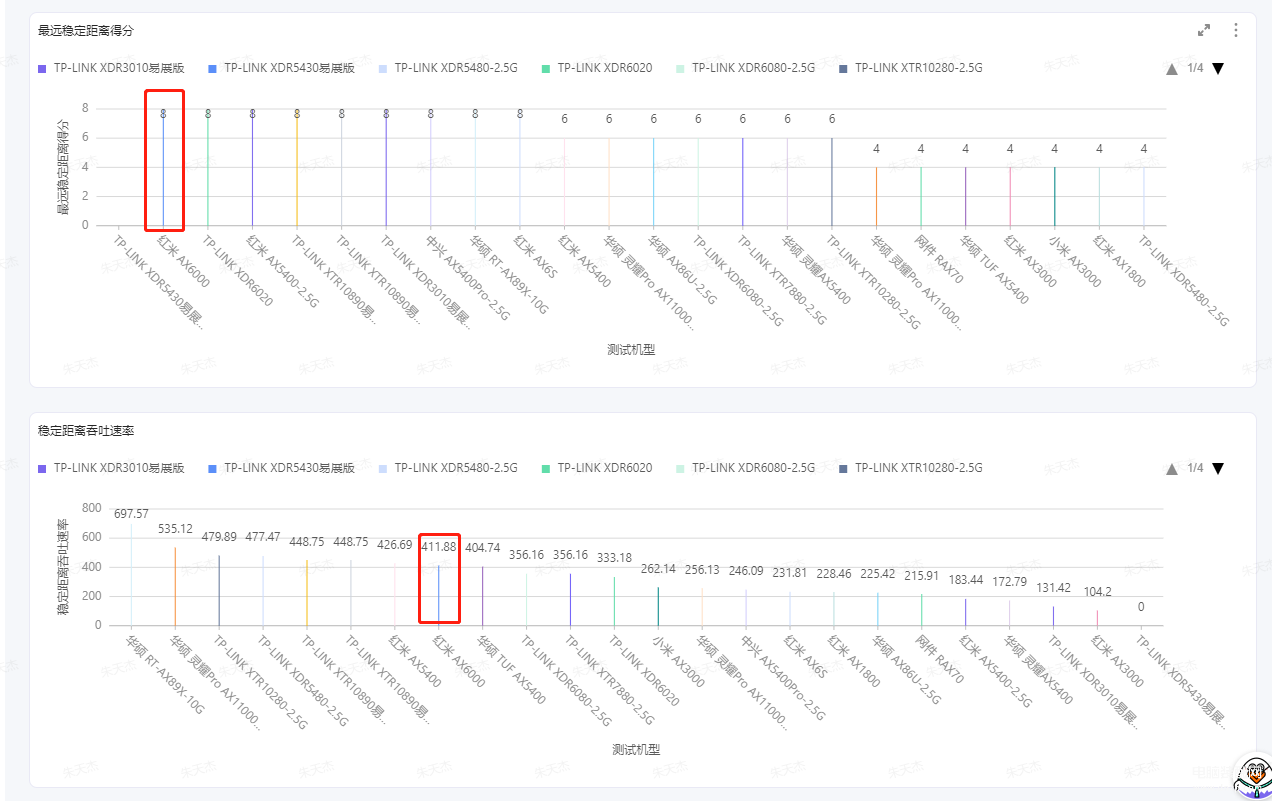Screen dimensions: 1272x801
Task: Toggle TP-LINK XTR10280-2.5G legend in 稳定距离吞吐速率 chart
Action: coord(911,468)
